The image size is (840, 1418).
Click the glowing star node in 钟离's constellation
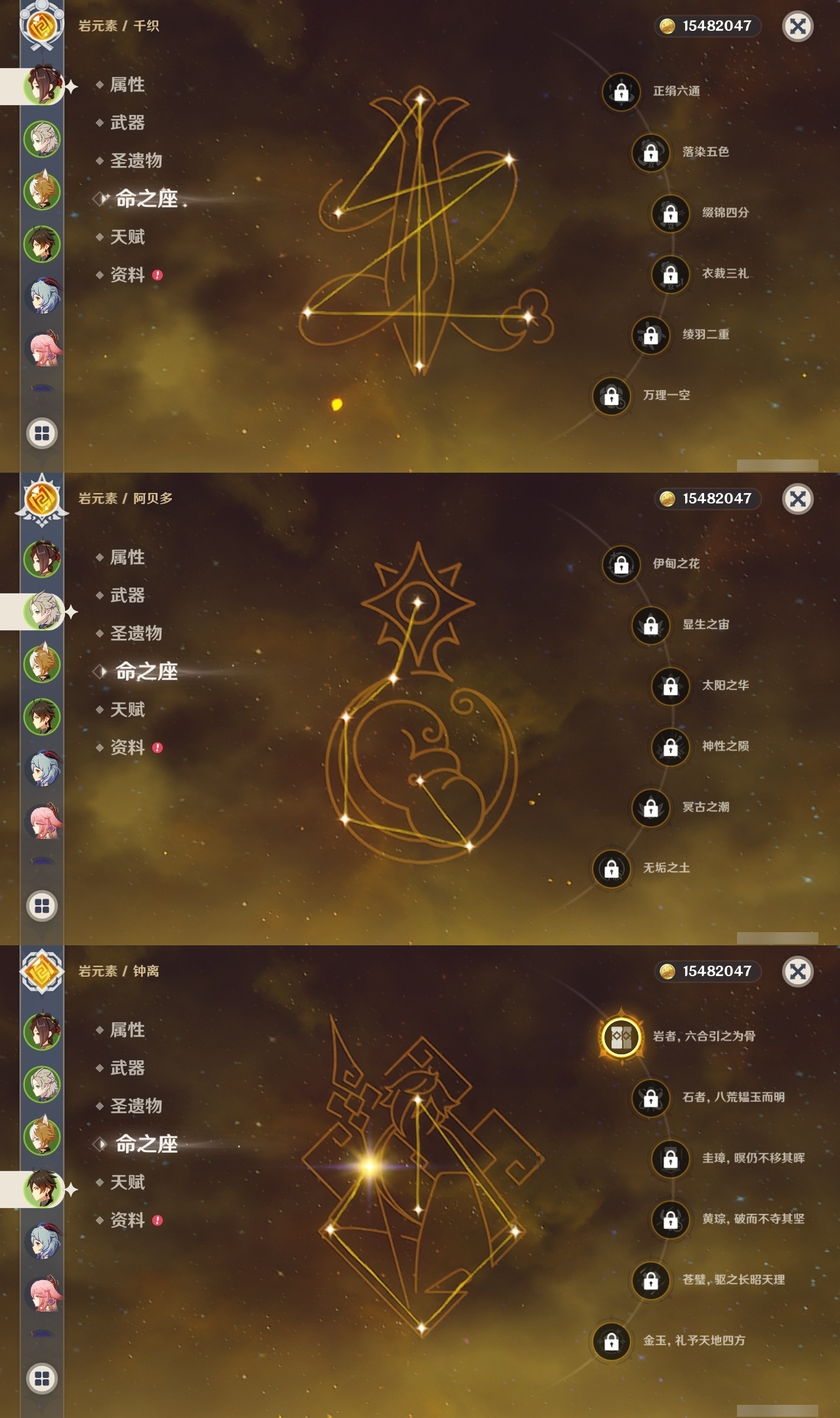pos(369,1167)
